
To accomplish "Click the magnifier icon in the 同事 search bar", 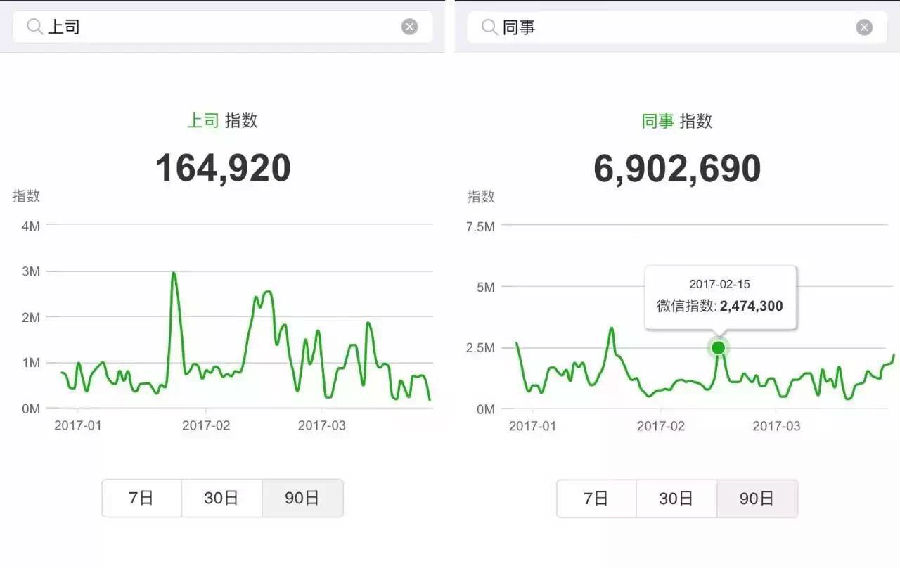I will pyautogui.click(x=489, y=28).
